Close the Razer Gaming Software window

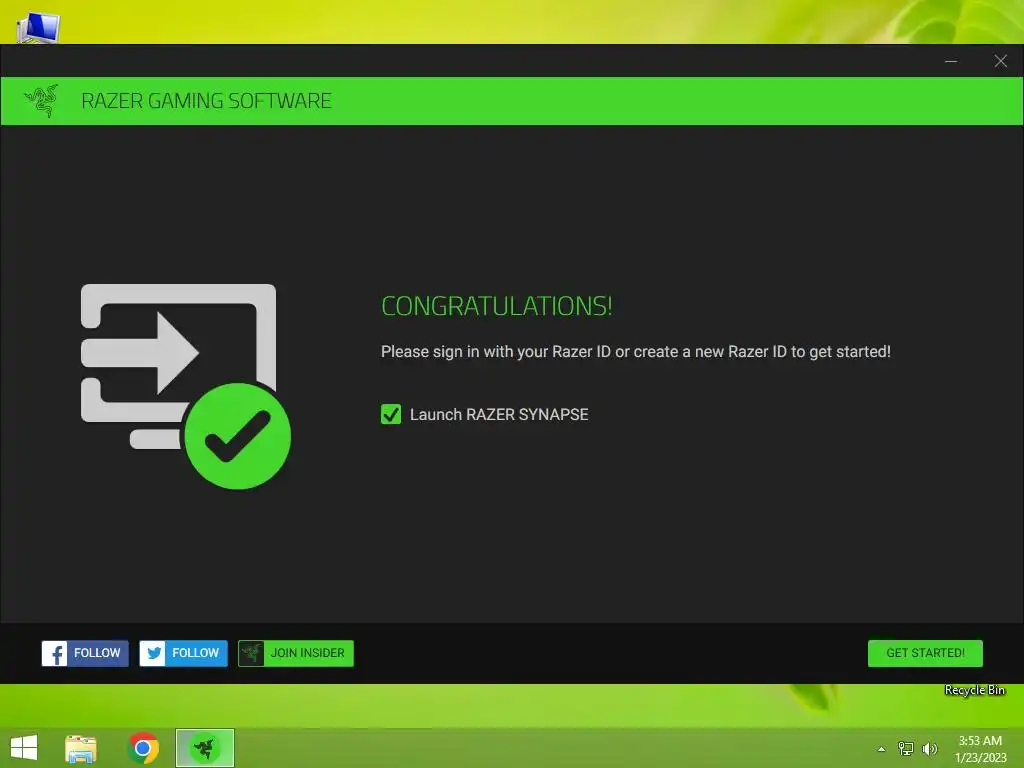coord(1000,61)
